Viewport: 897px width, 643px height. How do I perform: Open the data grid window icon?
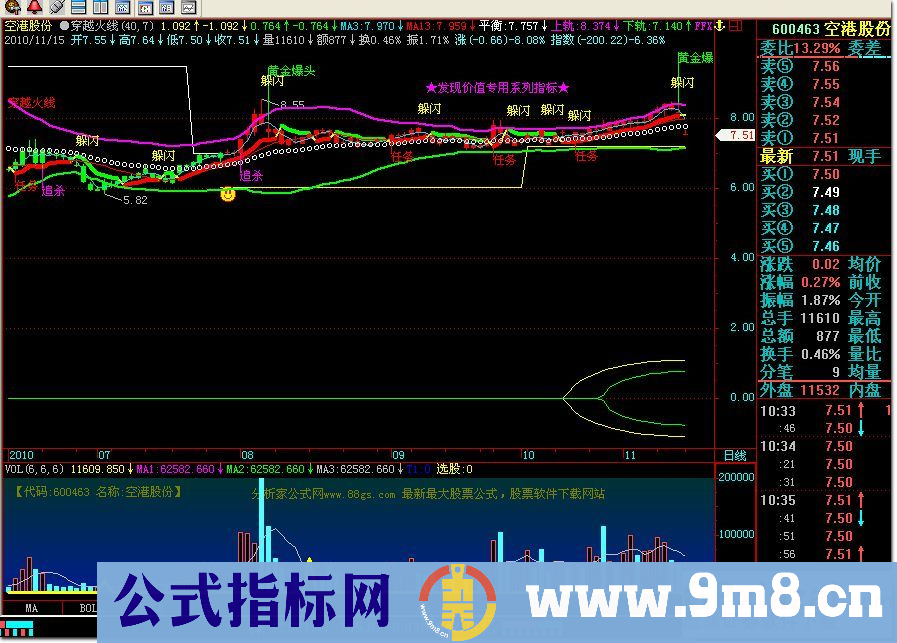pos(166,7)
